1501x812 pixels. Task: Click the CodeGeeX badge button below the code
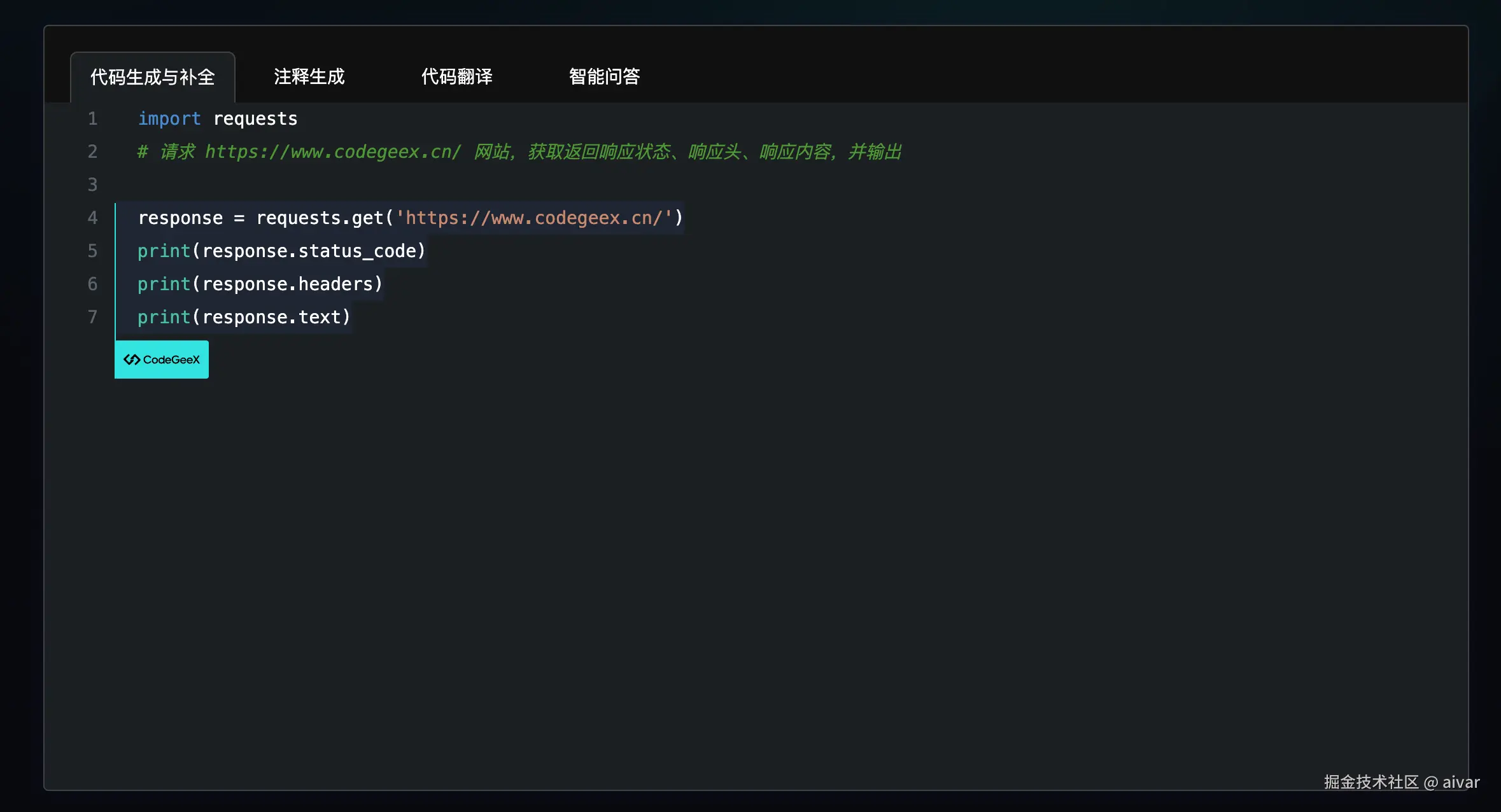pyautogui.click(x=161, y=359)
